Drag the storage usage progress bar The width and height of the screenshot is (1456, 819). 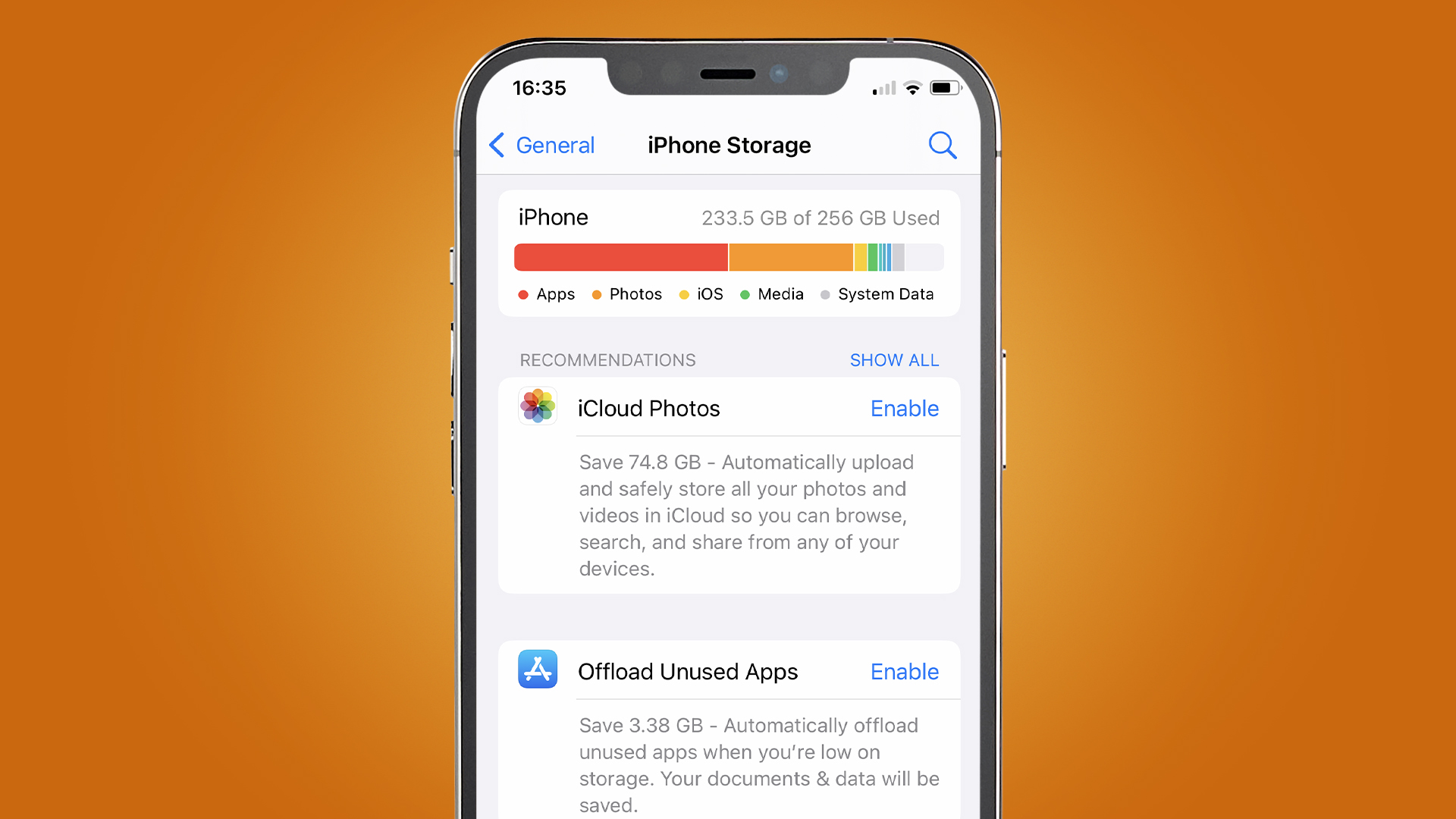pyautogui.click(x=728, y=258)
